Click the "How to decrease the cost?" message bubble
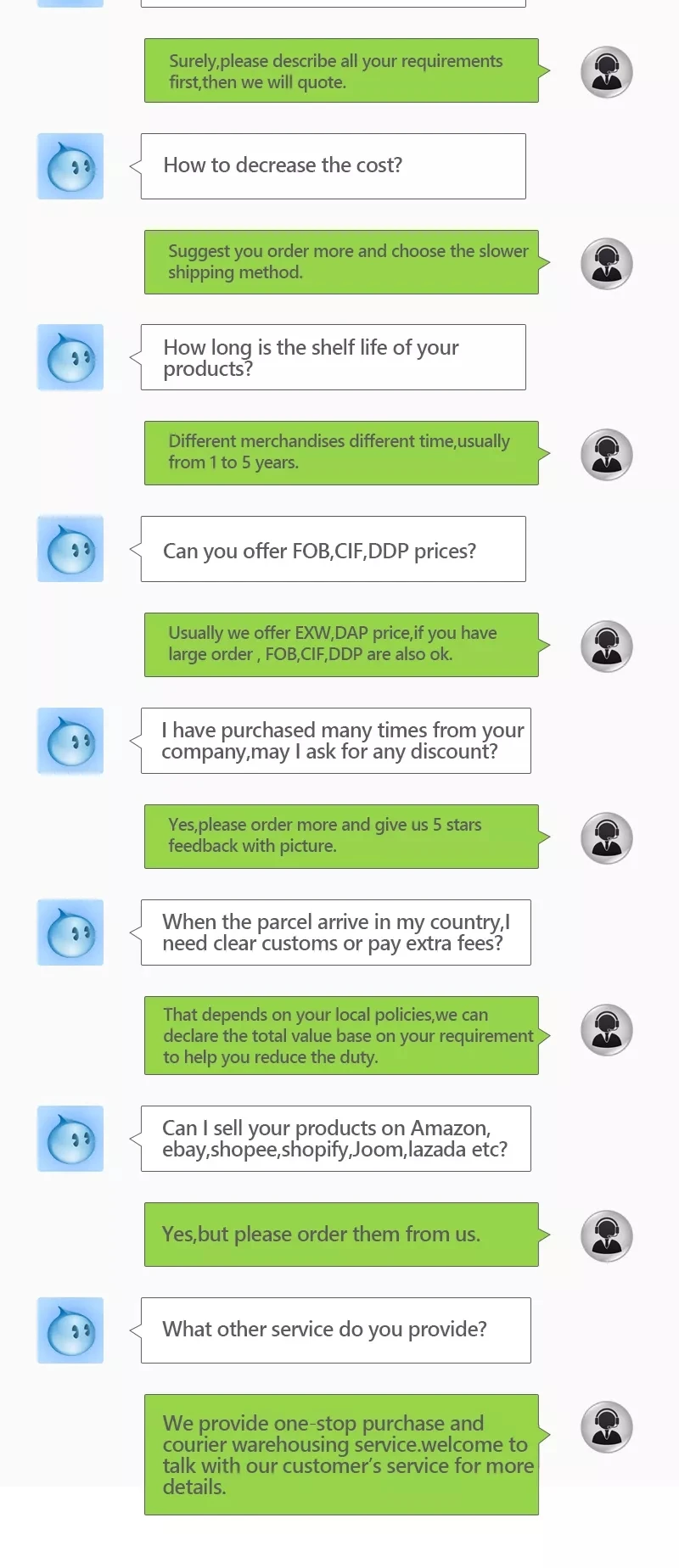This screenshot has width=679, height=1568. [333, 166]
